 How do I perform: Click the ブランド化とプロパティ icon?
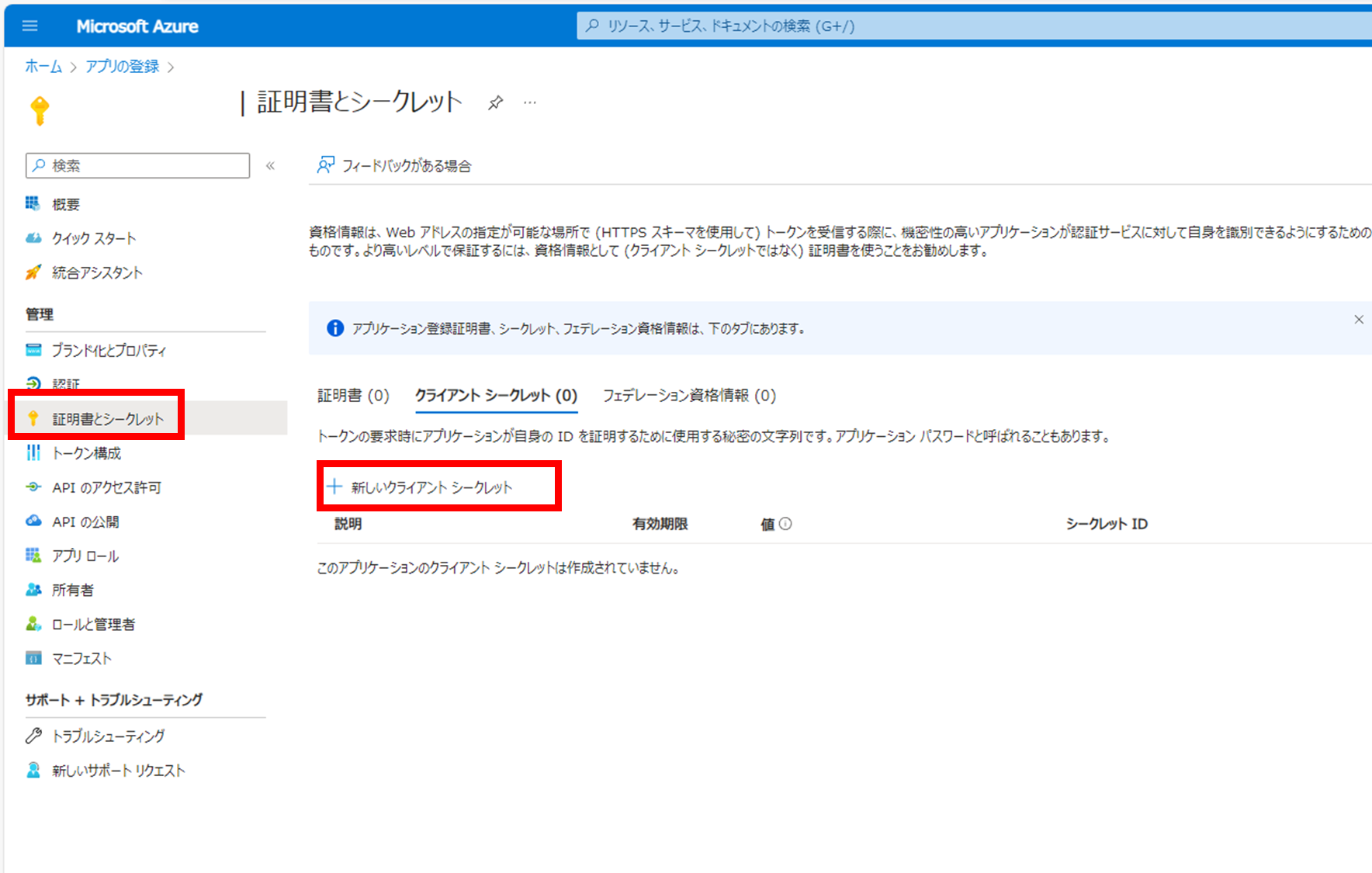tap(33, 350)
